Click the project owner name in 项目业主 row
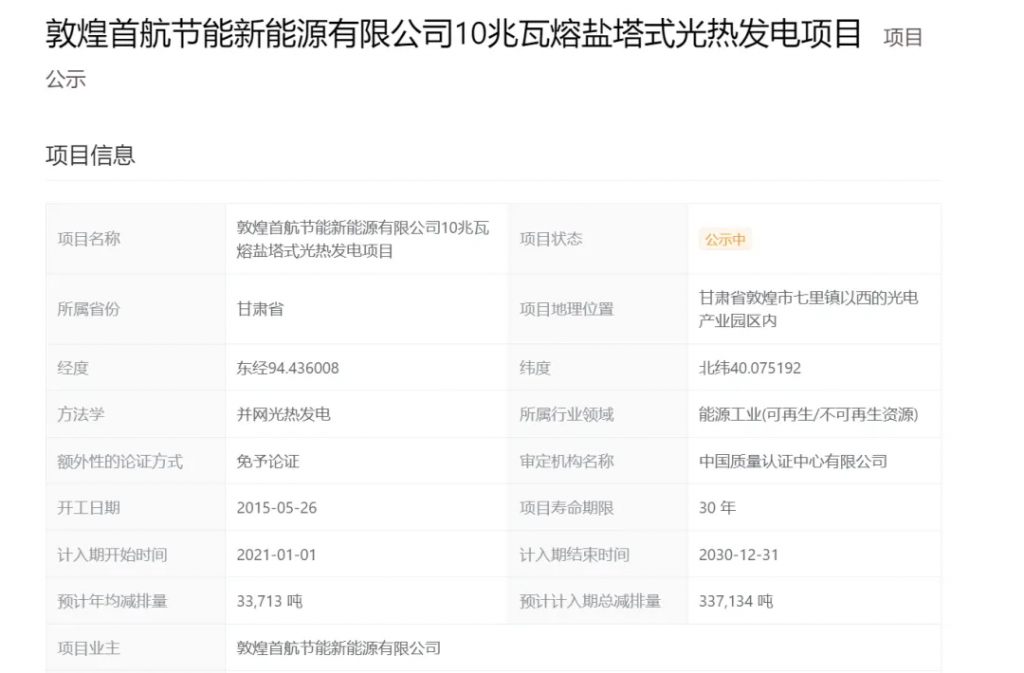Viewport: 1024px width, 673px height. coord(339,648)
